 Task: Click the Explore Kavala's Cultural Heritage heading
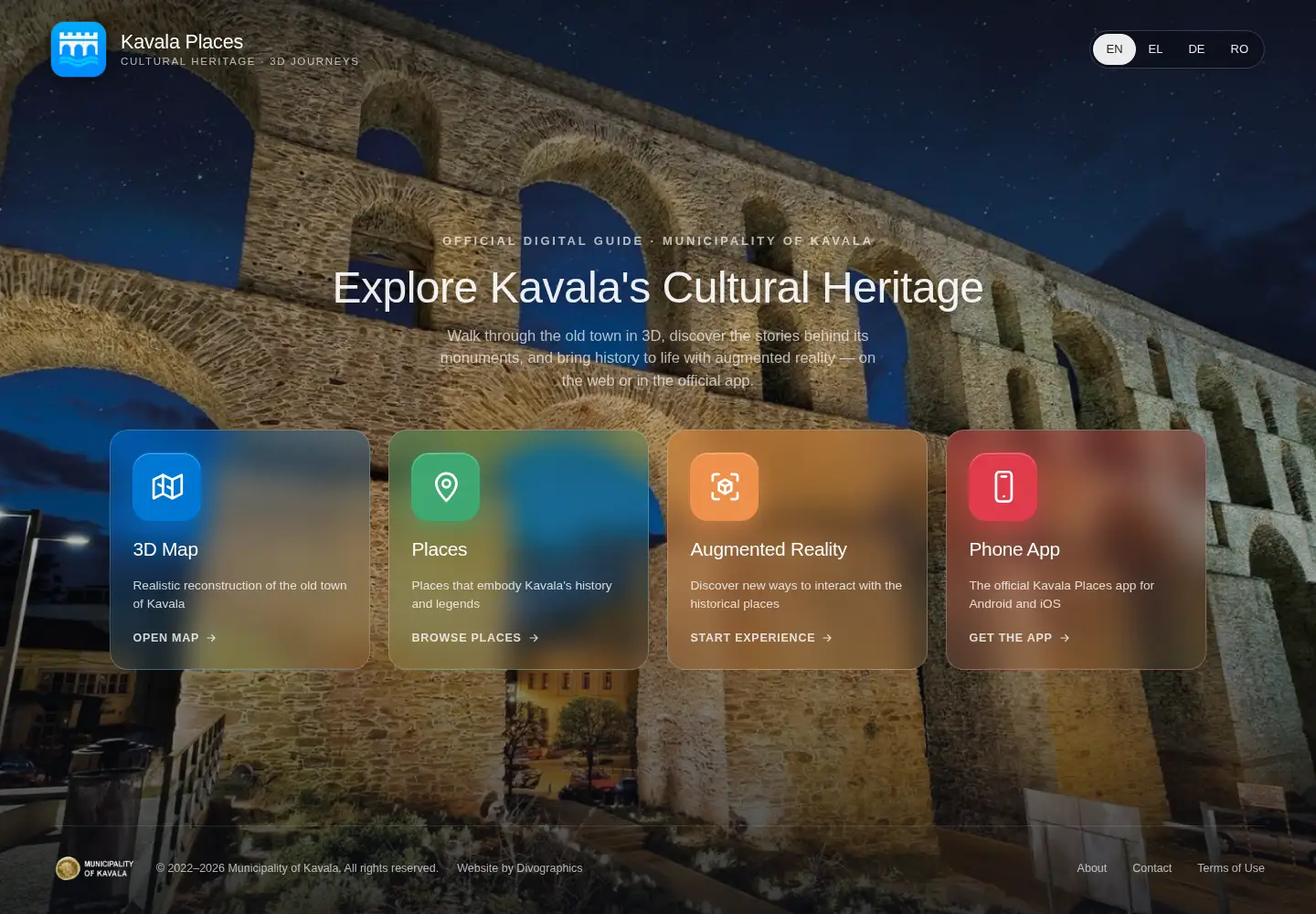point(658,288)
